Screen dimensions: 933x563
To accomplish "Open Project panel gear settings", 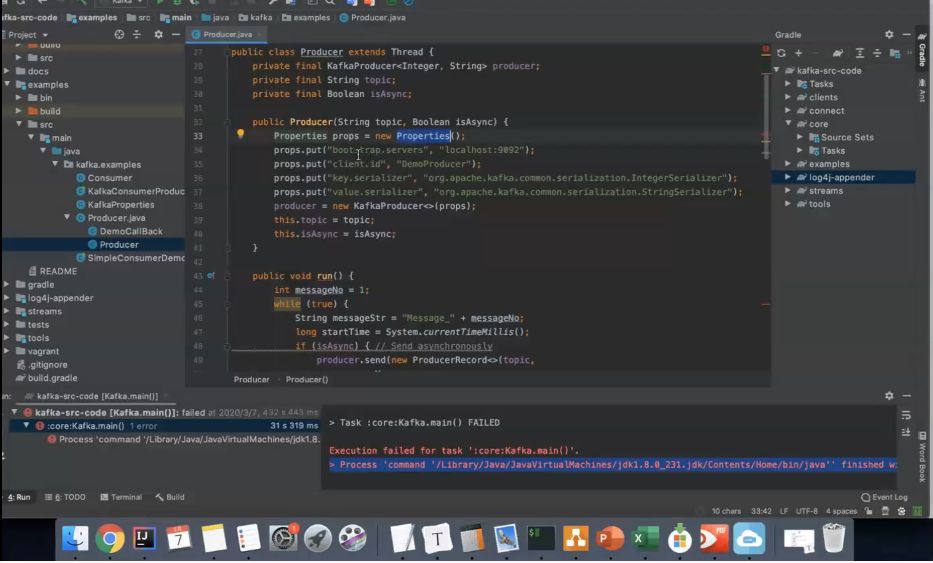I will coord(158,34).
